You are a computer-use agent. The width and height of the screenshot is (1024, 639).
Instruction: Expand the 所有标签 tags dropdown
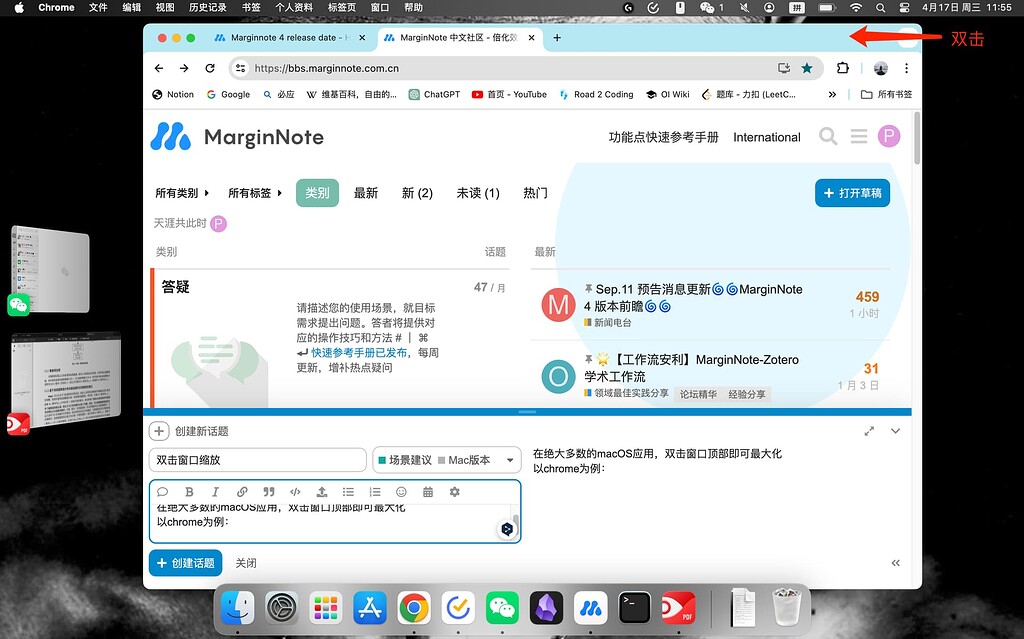pyautogui.click(x=255, y=193)
